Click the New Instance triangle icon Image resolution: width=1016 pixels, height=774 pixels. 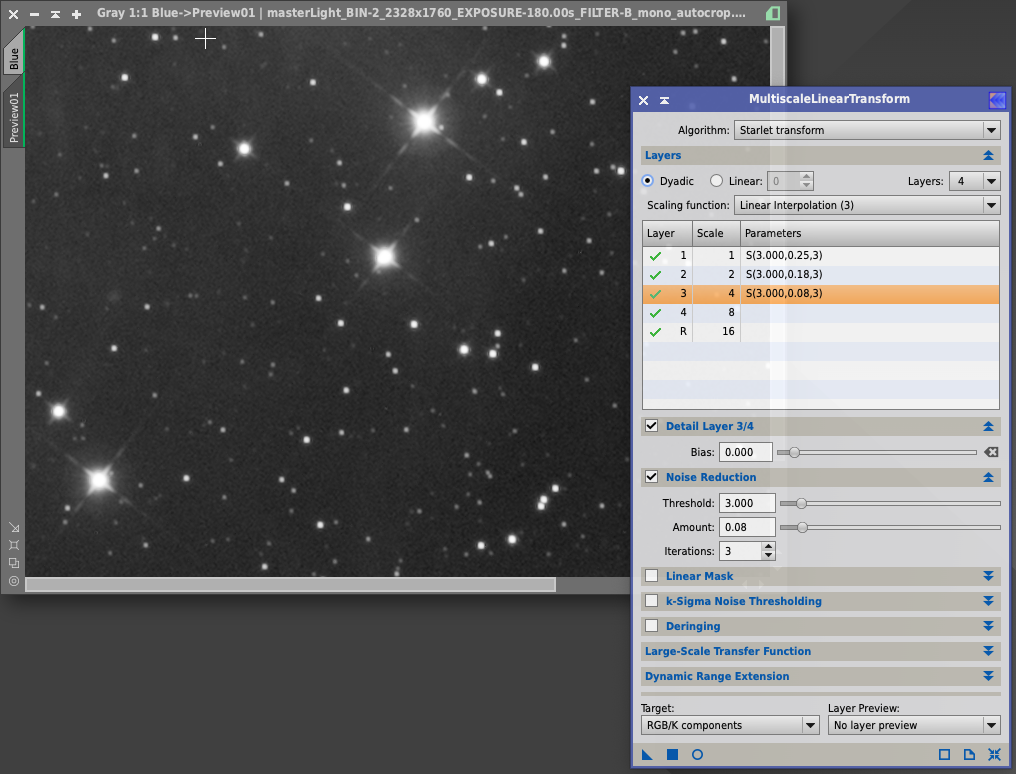point(647,755)
